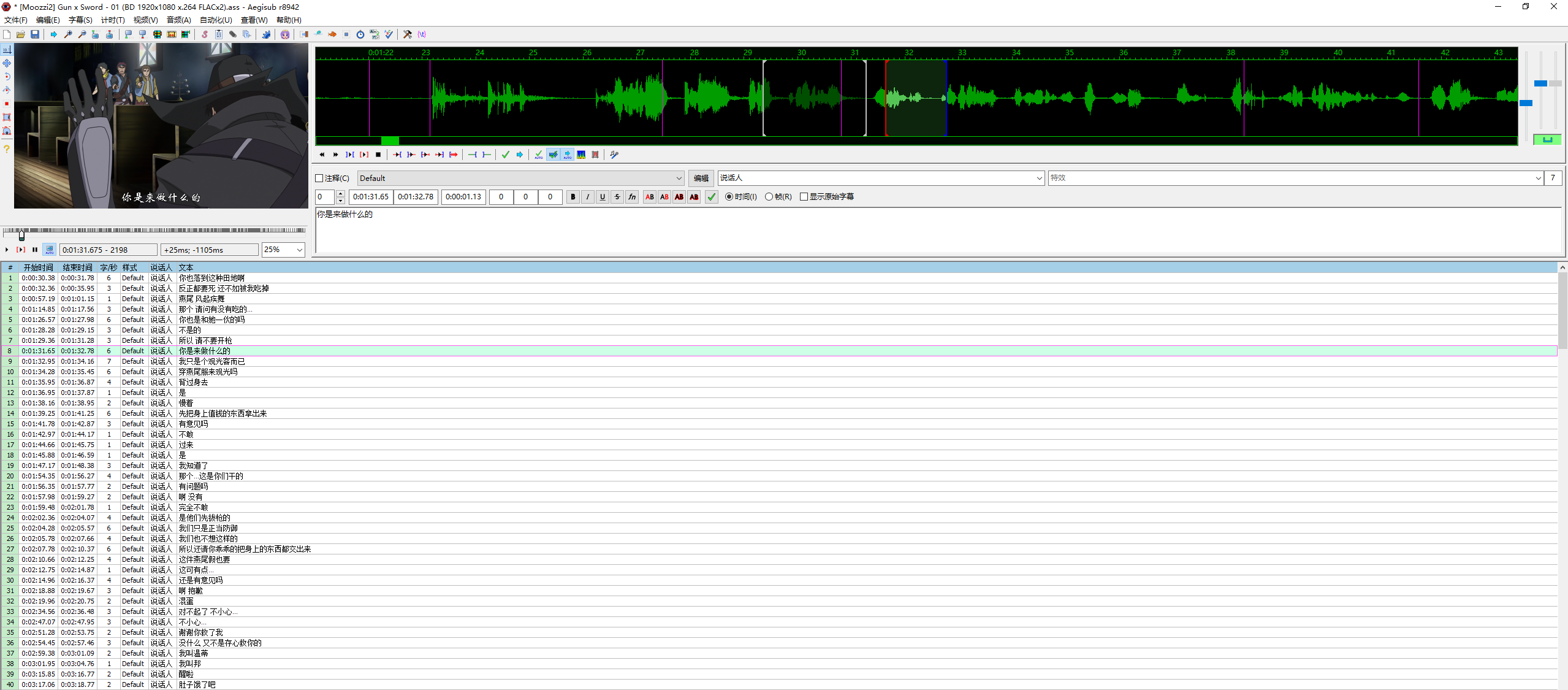Open the Properties clipboard icon
Viewport: 1568px width, 690px height.
(x=219, y=34)
